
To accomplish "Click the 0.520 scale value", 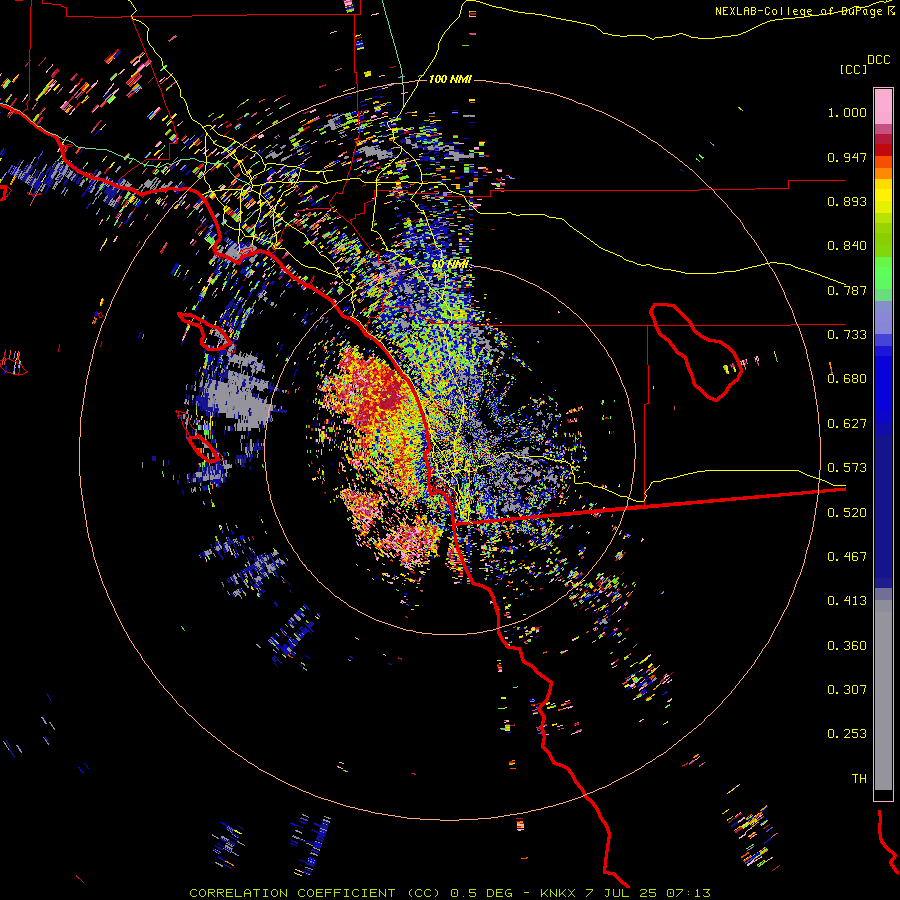I will pyautogui.click(x=847, y=513).
